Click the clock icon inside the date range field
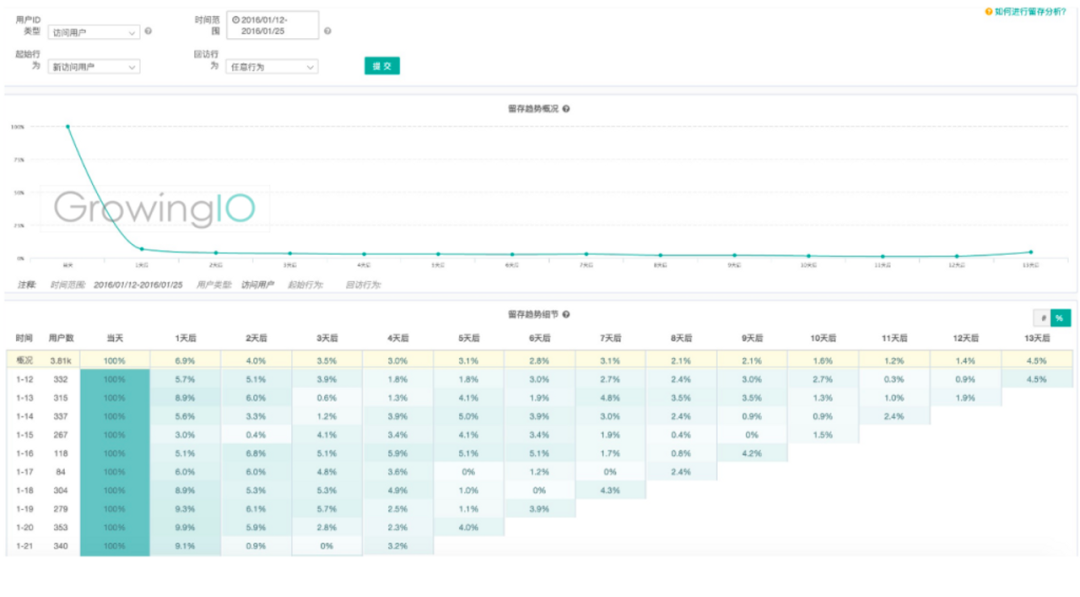1080x597 pixels. [236, 20]
